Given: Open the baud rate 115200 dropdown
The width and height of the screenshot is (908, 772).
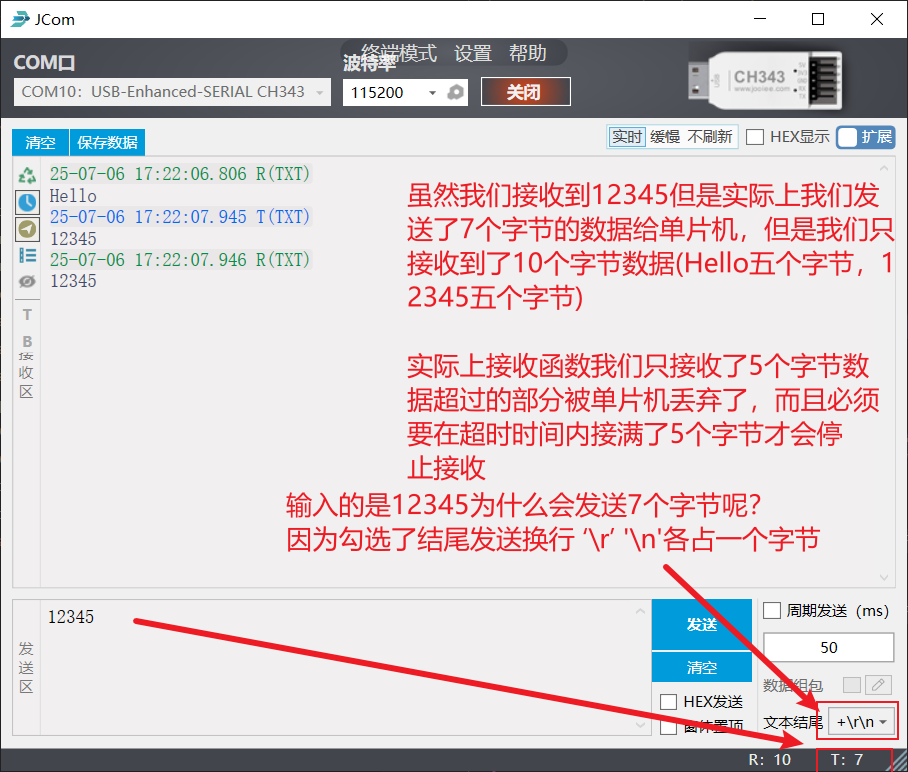Looking at the screenshot, I should point(391,92).
